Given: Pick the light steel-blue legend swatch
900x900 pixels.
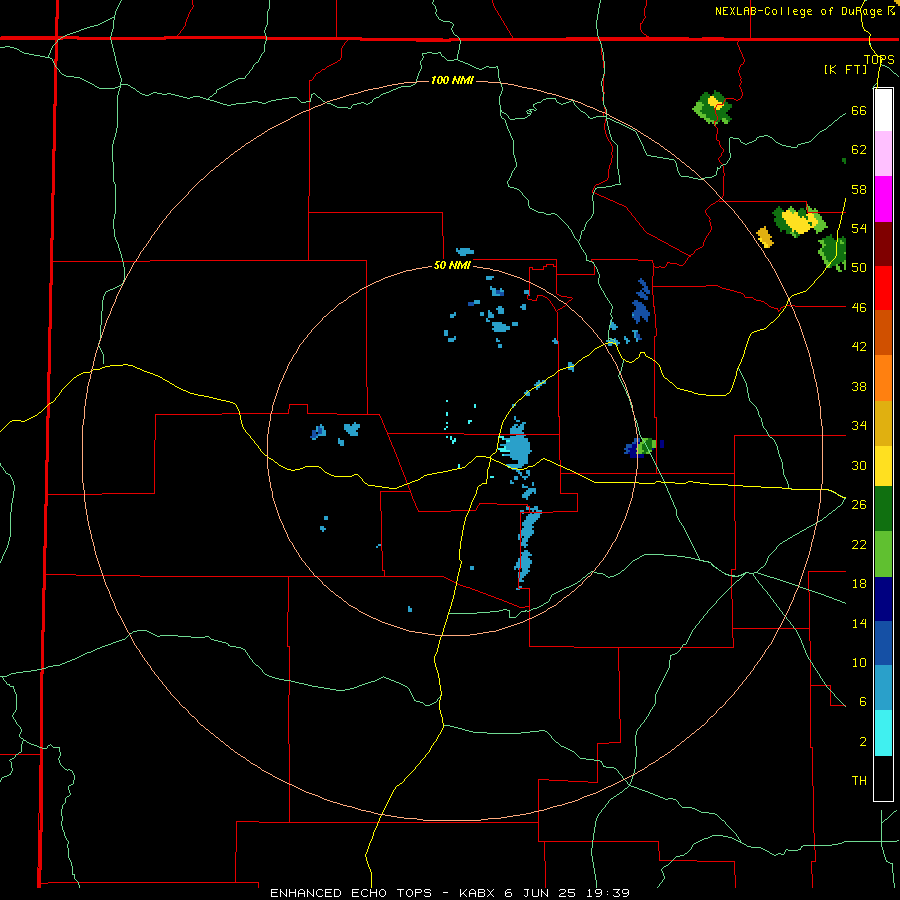Looking at the screenshot, I should point(883,688).
